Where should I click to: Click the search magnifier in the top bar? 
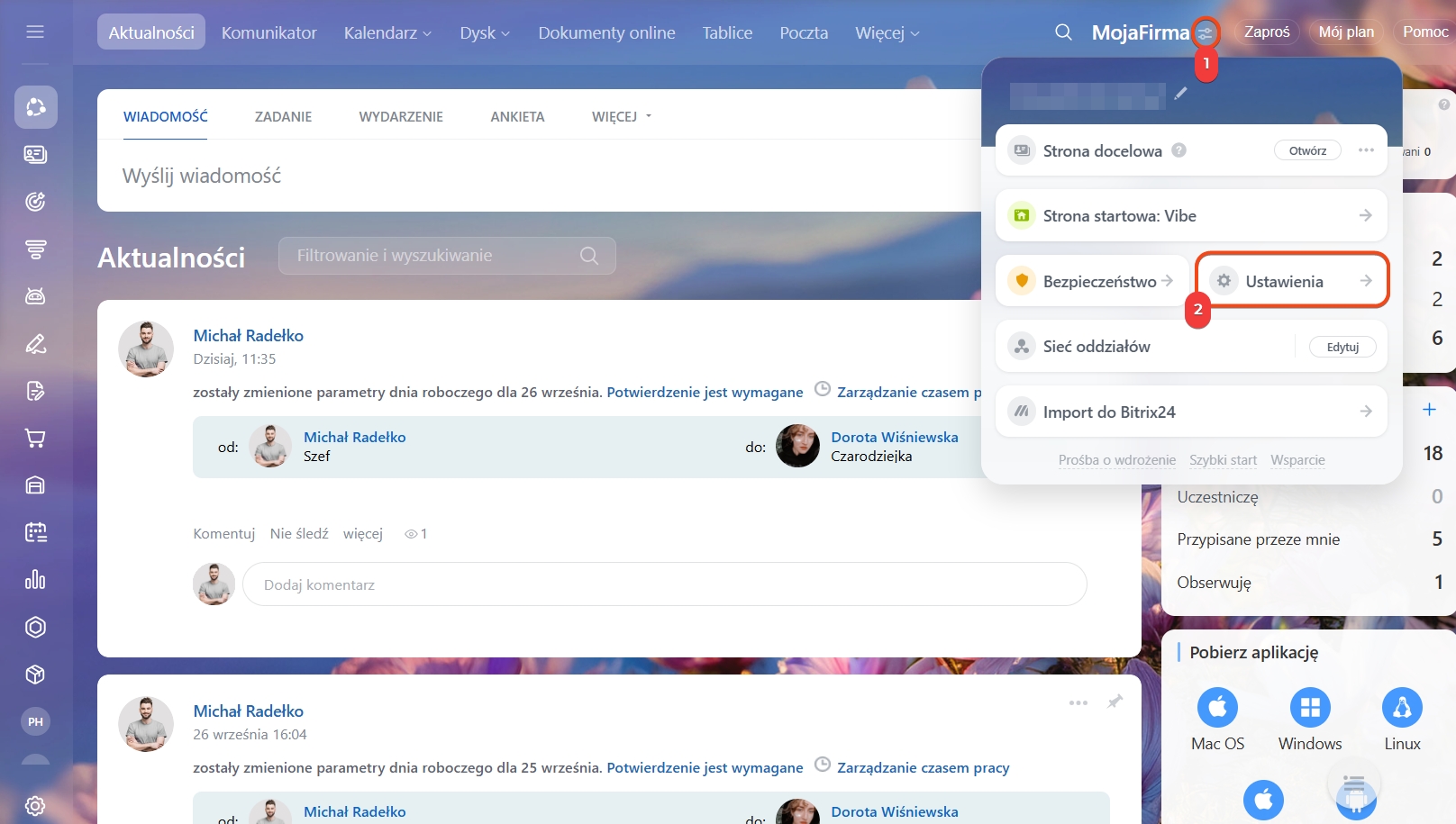(1063, 32)
